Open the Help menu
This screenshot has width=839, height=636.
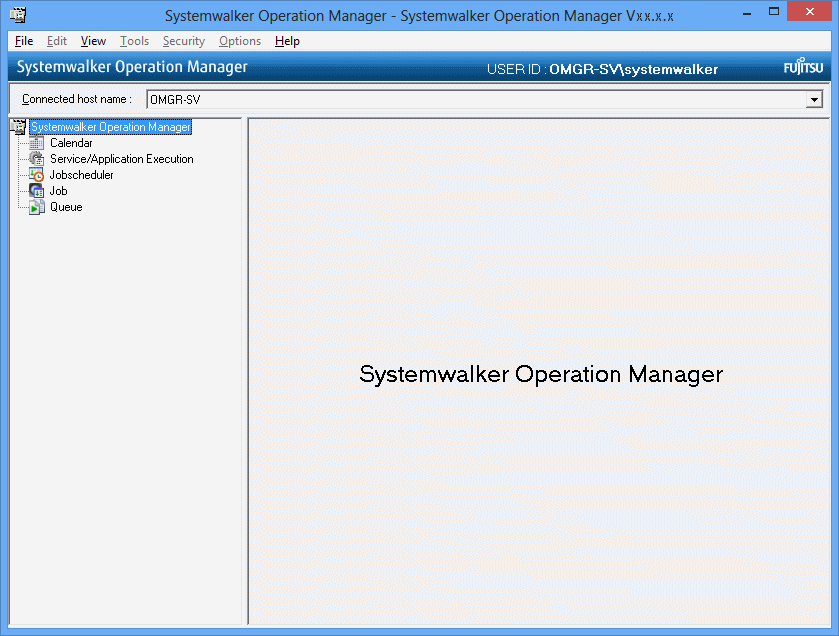pos(287,41)
